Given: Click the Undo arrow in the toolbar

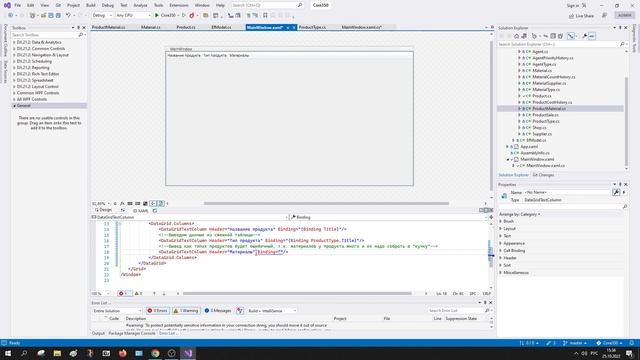Looking at the screenshot, I should click(68, 15).
